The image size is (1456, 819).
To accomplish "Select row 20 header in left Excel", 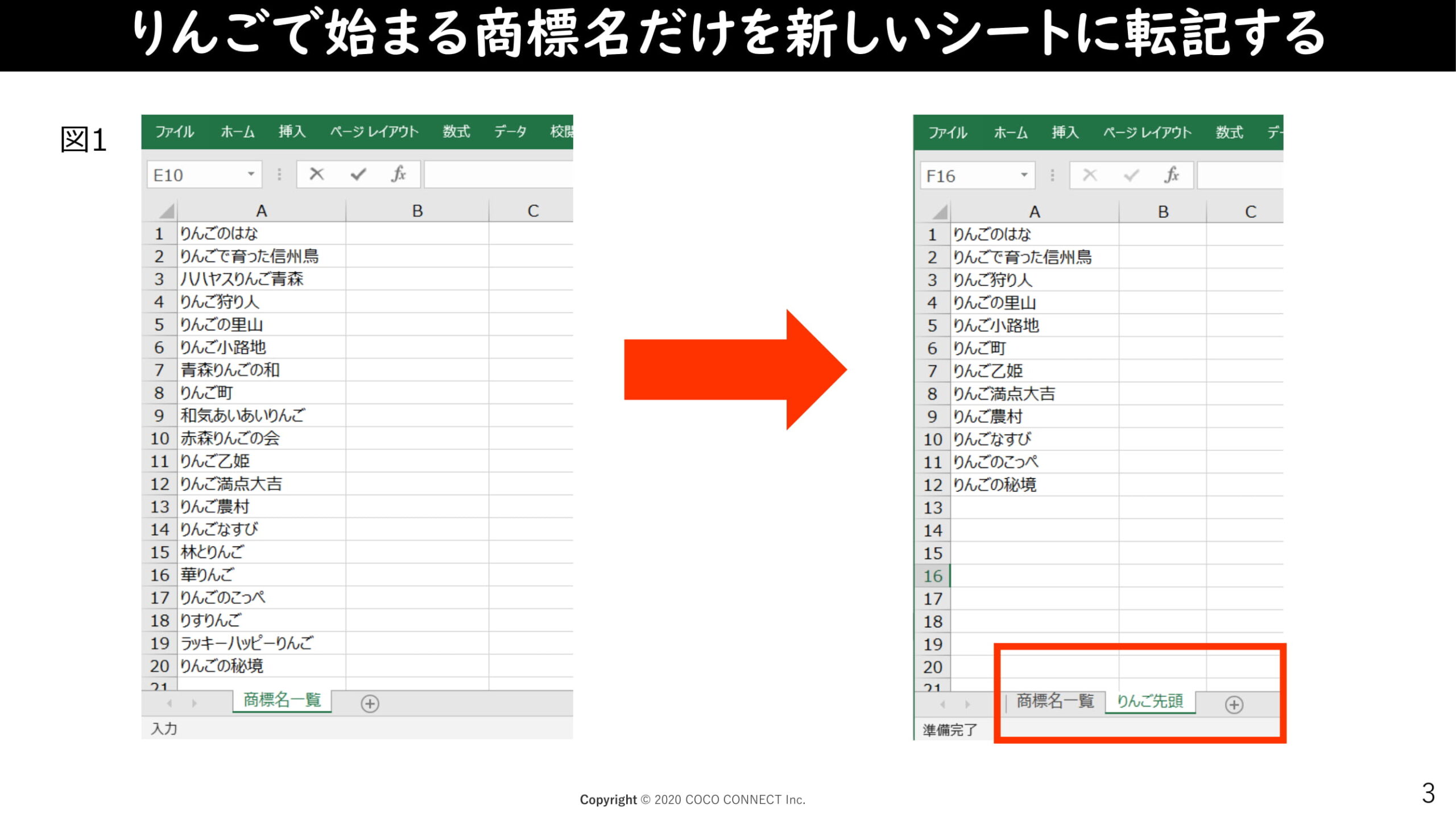I will coord(159,665).
